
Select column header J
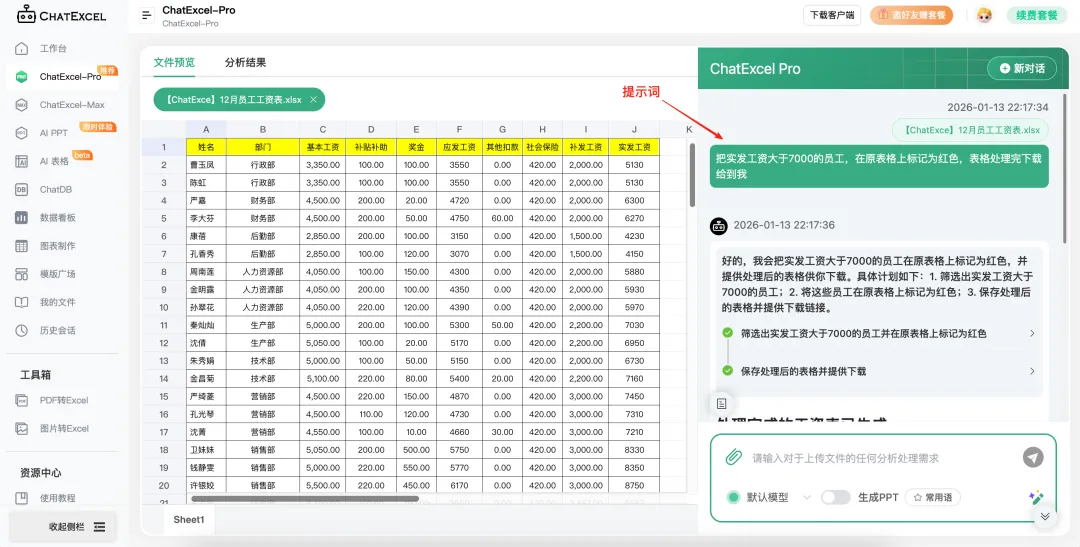tap(634, 129)
